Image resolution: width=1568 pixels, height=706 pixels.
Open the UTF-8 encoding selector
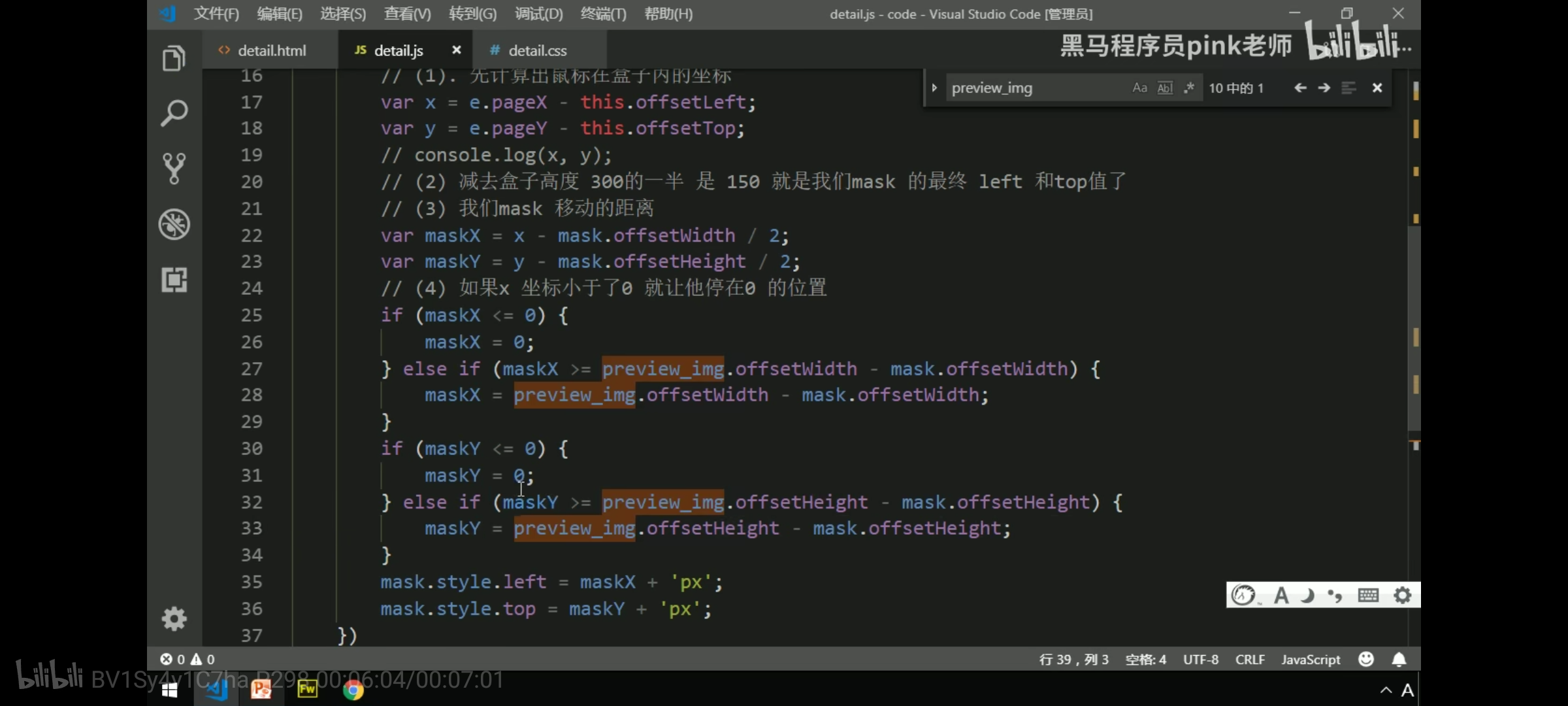(x=1200, y=659)
